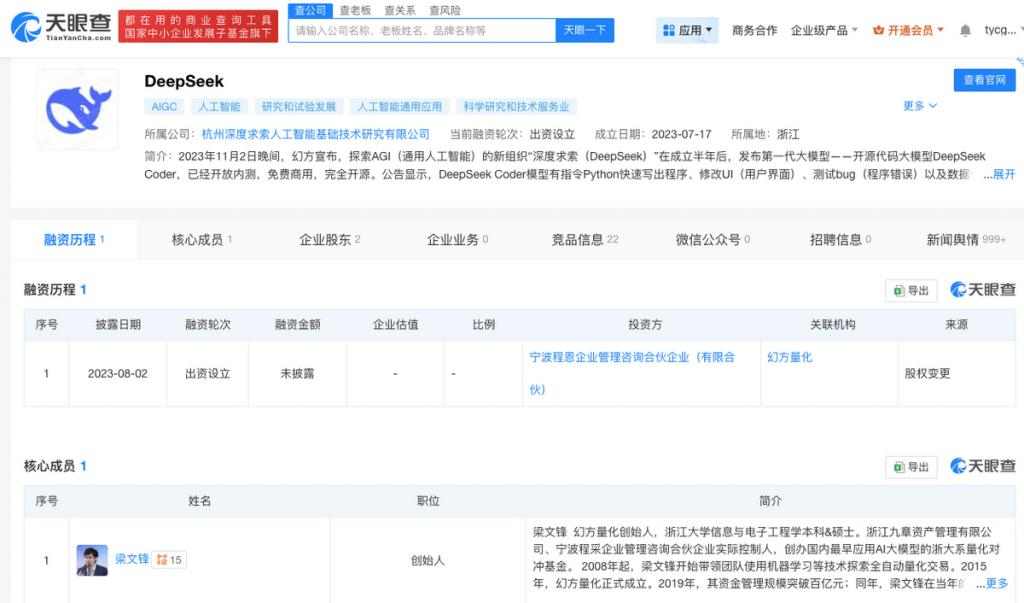The height and width of the screenshot is (603, 1024).
Task: Click the 天眼一下 search button
Action: [x=585, y=30]
